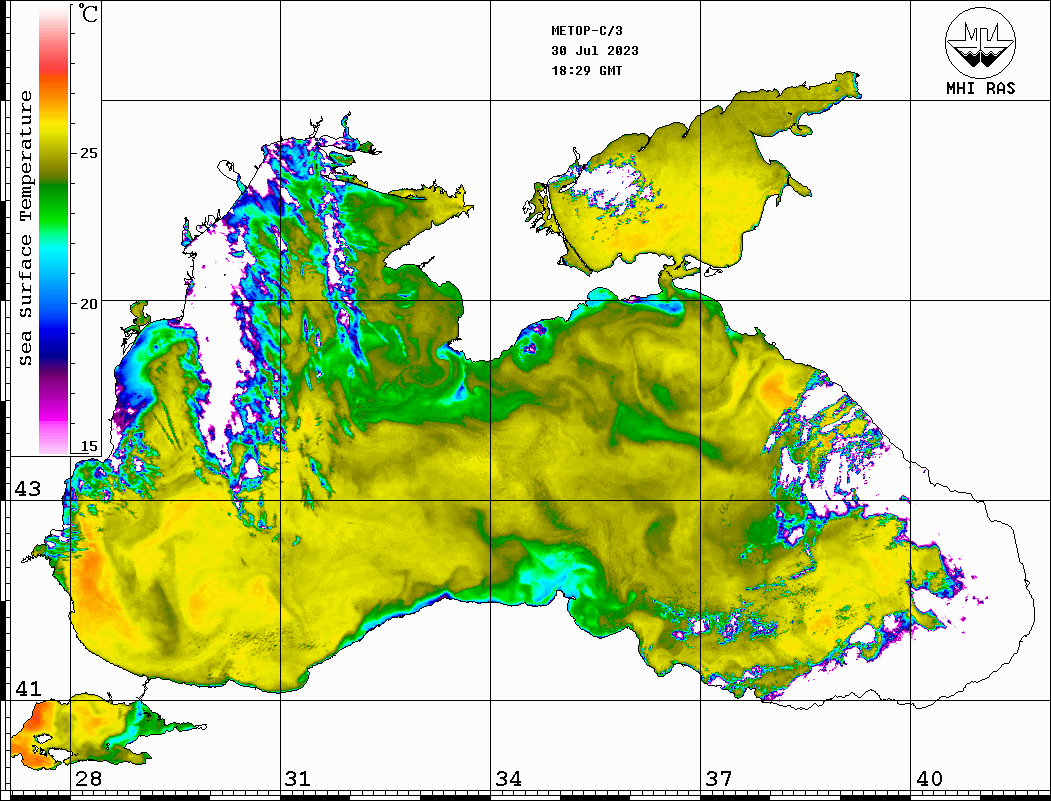Image resolution: width=1051 pixels, height=801 pixels.
Task: Click the 'METOP-C/3' satellite label
Action: pyautogui.click(x=586, y=31)
